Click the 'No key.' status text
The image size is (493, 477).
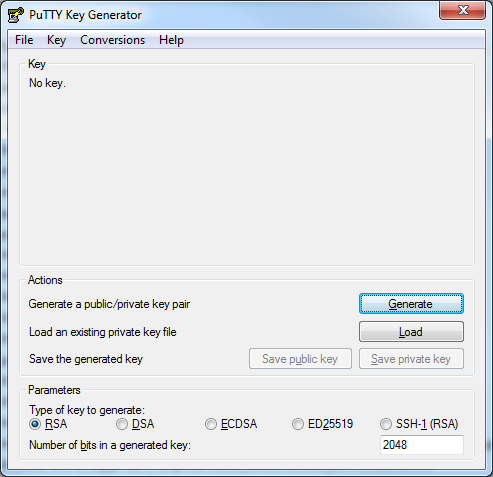coord(47,83)
